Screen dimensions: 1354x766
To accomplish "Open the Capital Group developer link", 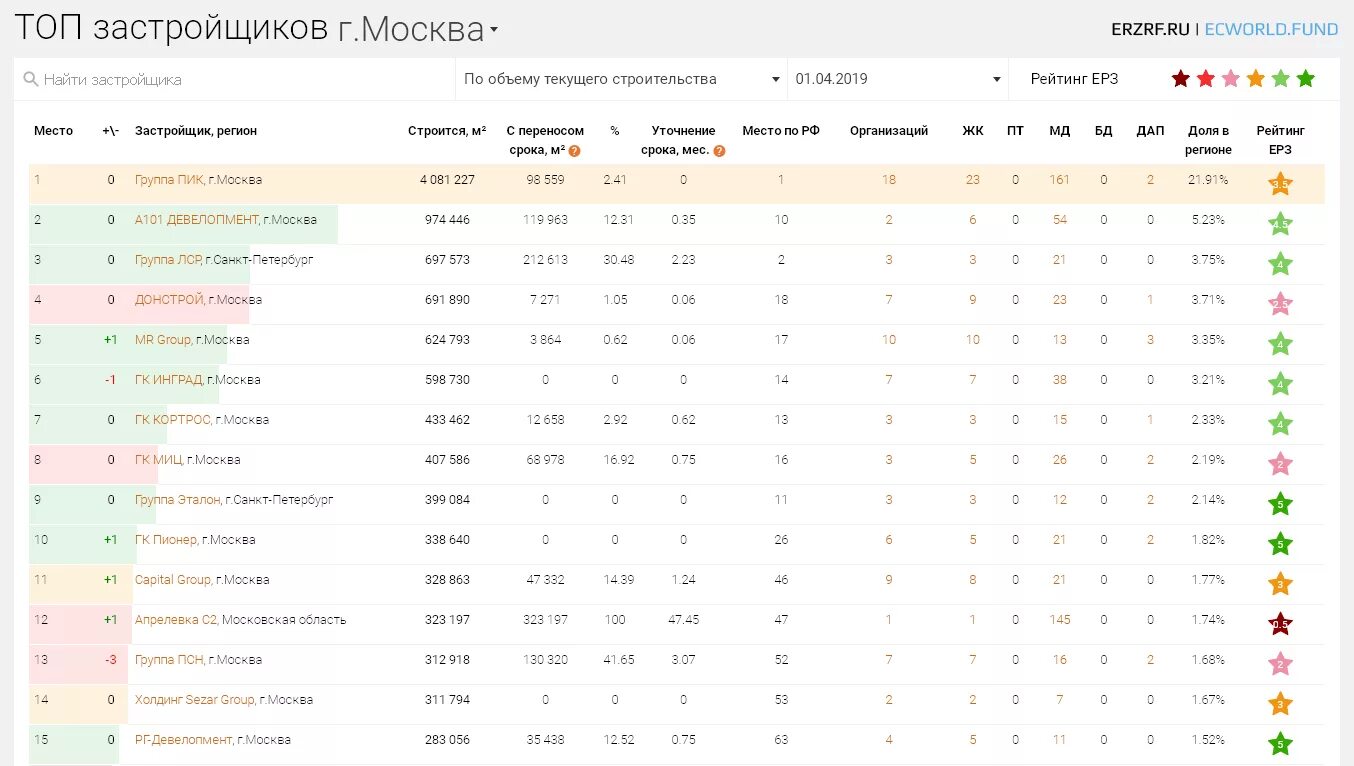I will [x=173, y=580].
